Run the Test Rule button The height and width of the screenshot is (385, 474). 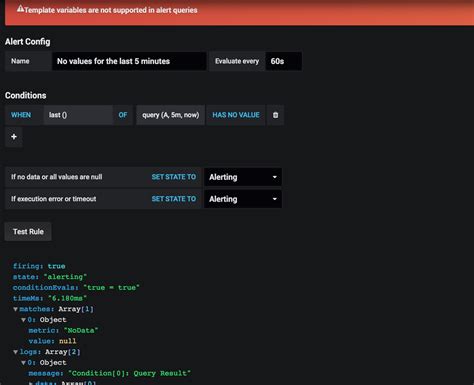[28, 232]
